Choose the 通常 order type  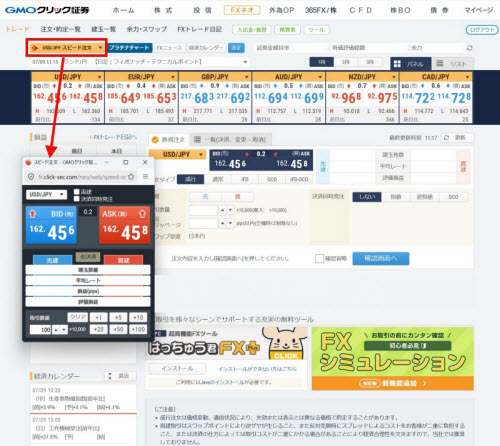pos(218,179)
